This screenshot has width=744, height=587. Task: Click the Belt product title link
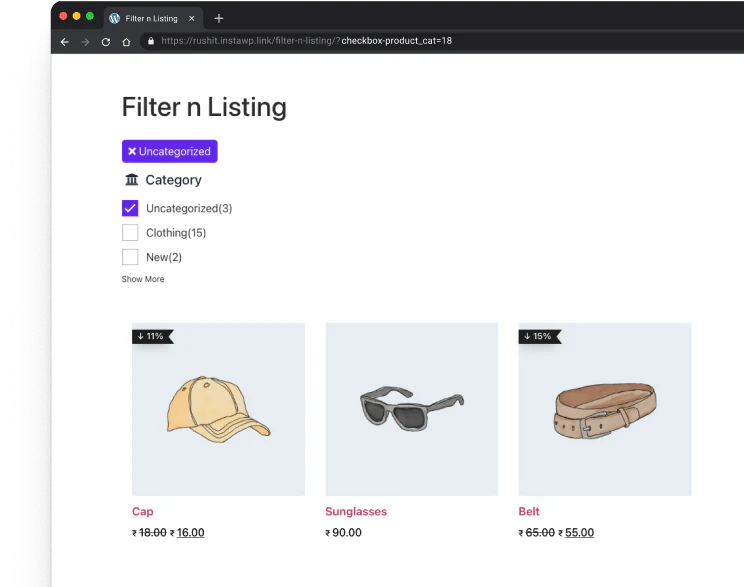(x=529, y=512)
